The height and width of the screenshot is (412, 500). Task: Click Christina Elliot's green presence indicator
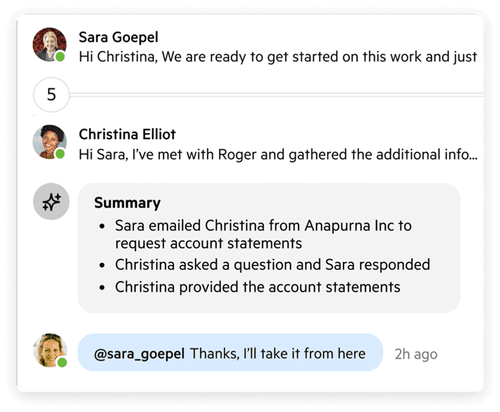[60, 154]
